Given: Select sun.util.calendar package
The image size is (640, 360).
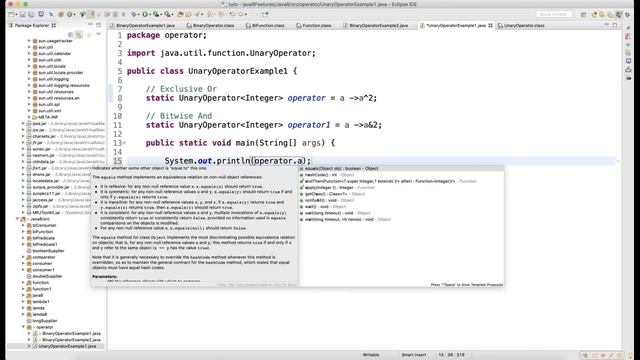Looking at the screenshot, I should coord(51,53).
